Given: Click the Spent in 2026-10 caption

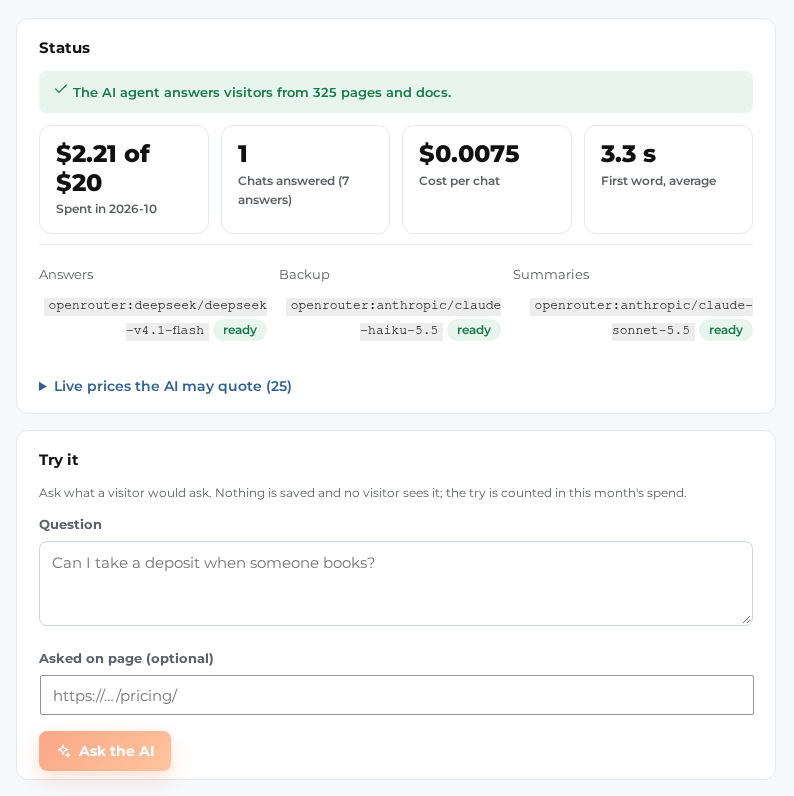Looking at the screenshot, I should [x=106, y=209].
